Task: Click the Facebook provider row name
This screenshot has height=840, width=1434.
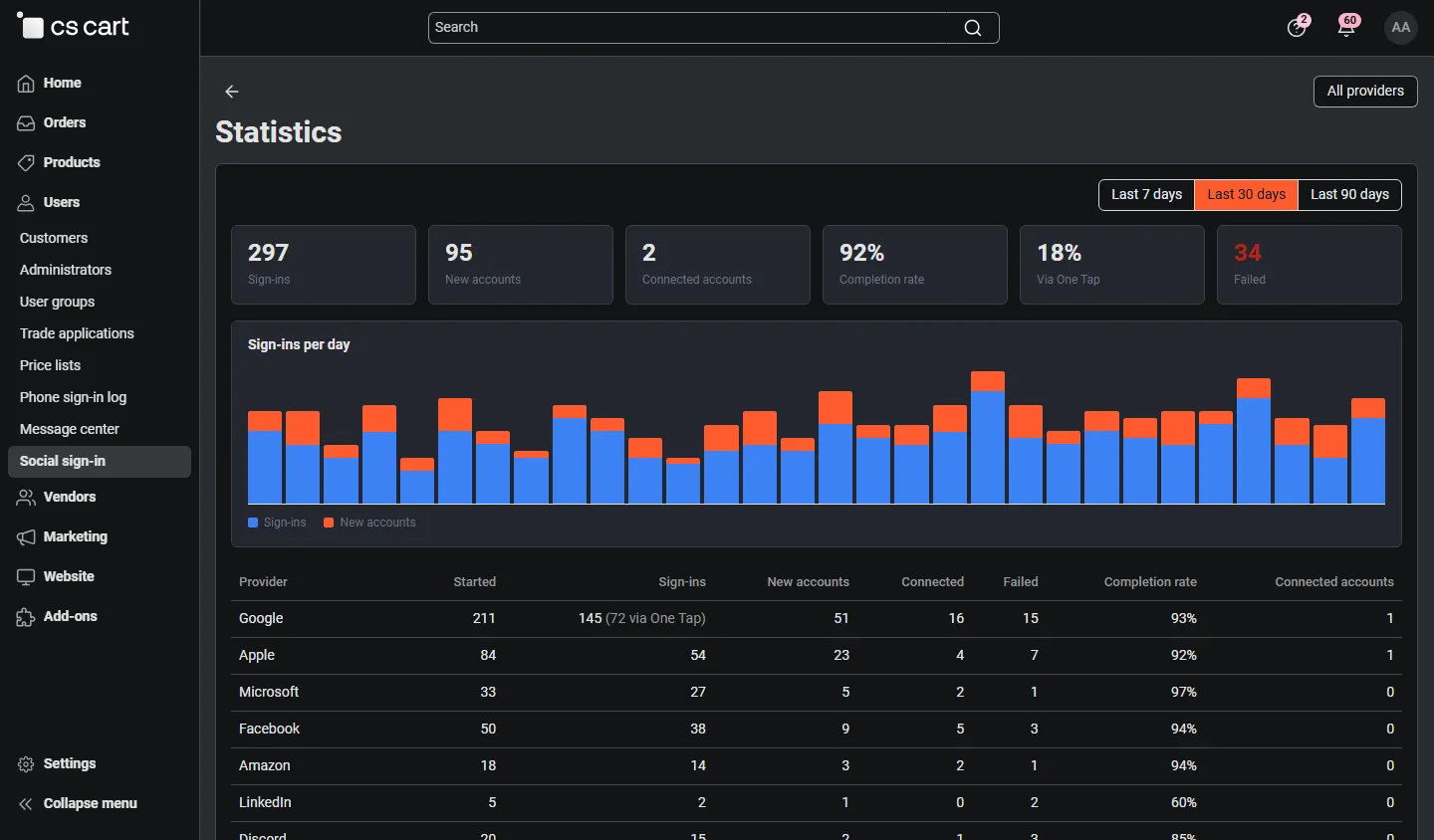Action: 269,730
